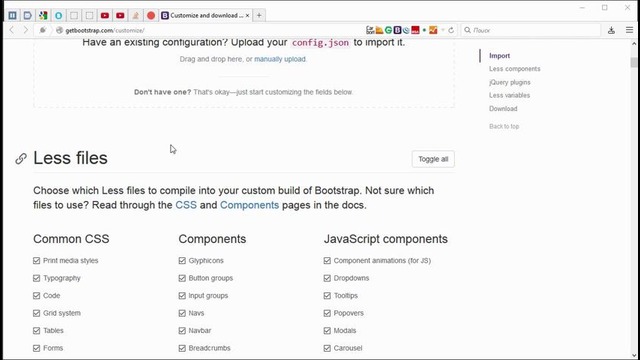Uncheck Print media styles checkbox
This screenshot has width=640, height=360.
[x=36, y=260]
